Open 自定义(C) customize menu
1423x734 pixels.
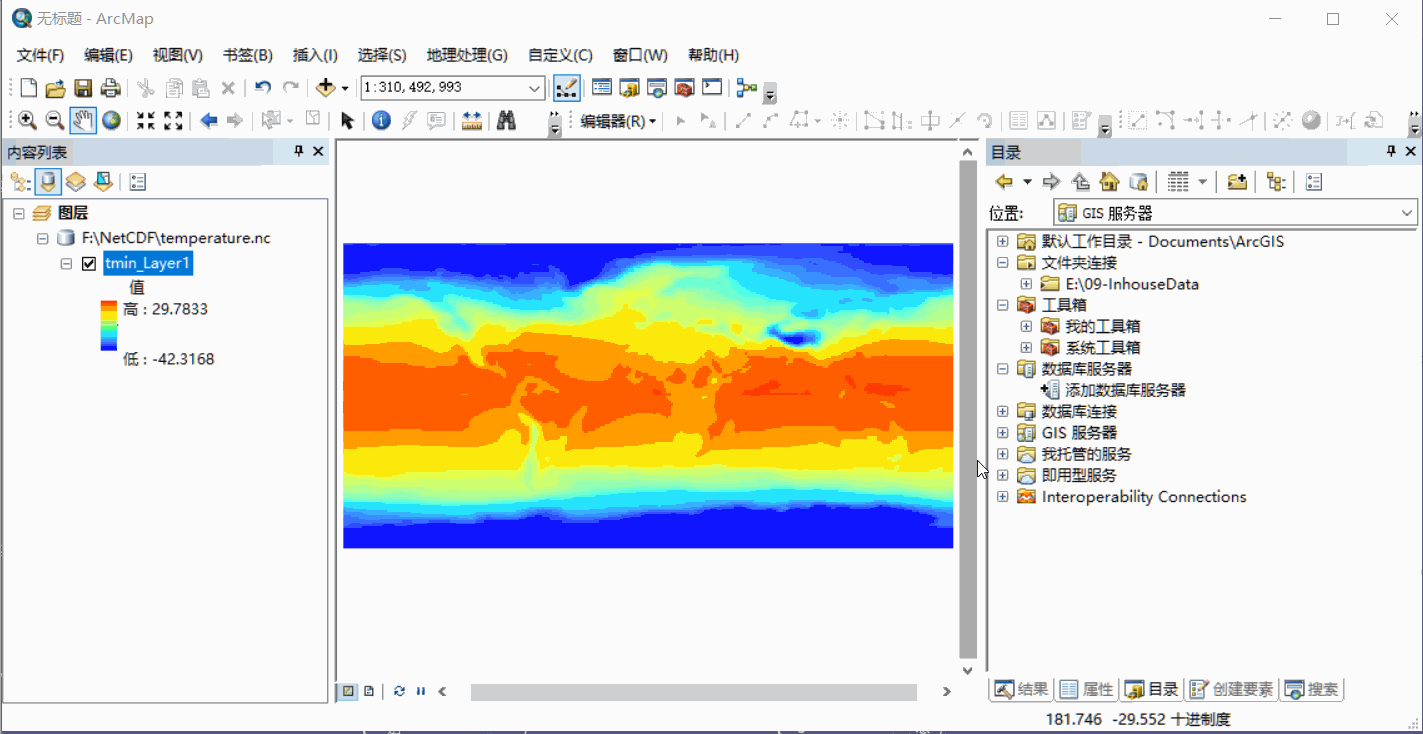(x=560, y=55)
